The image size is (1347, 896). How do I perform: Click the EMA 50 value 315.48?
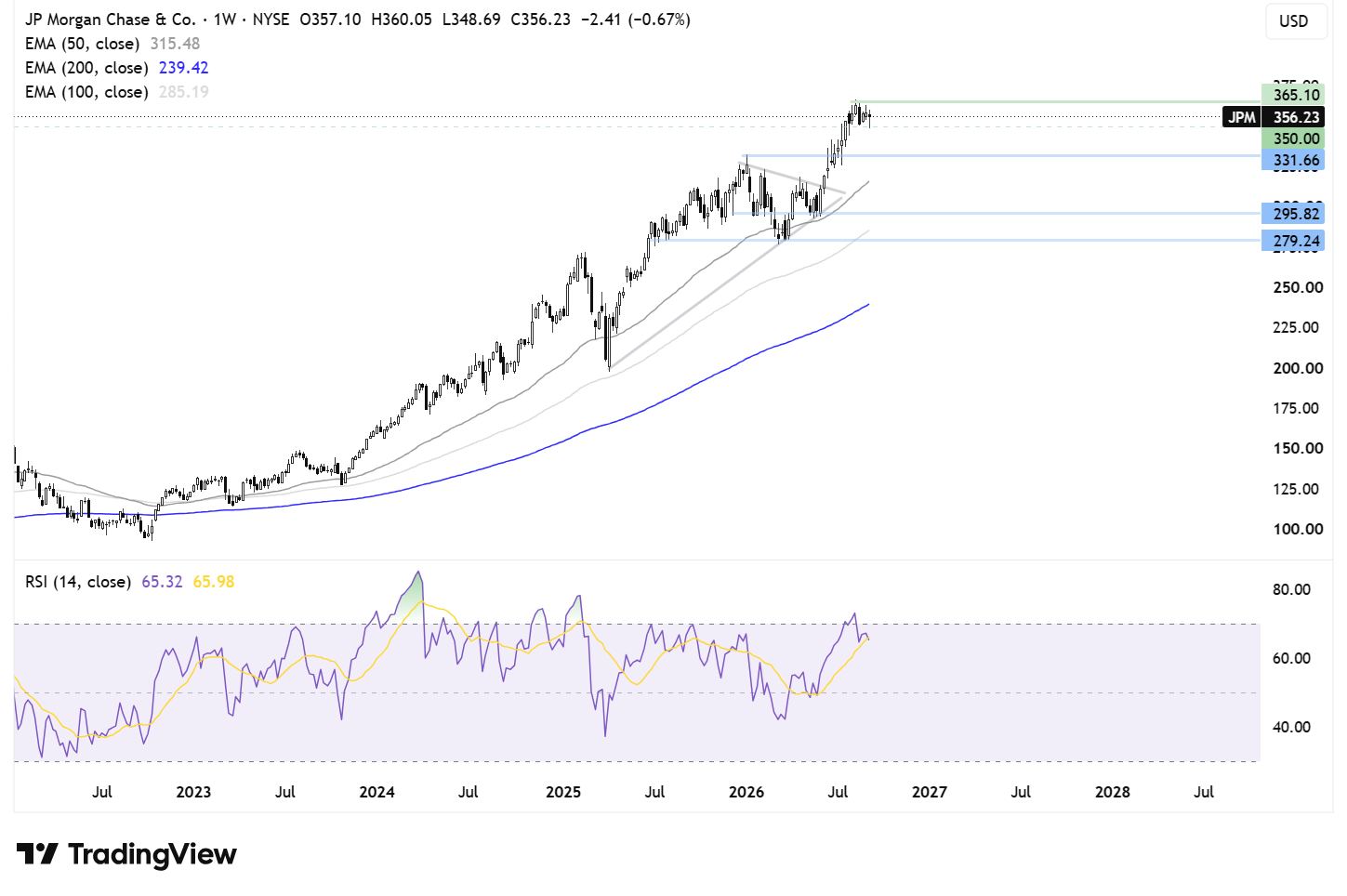tap(175, 44)
